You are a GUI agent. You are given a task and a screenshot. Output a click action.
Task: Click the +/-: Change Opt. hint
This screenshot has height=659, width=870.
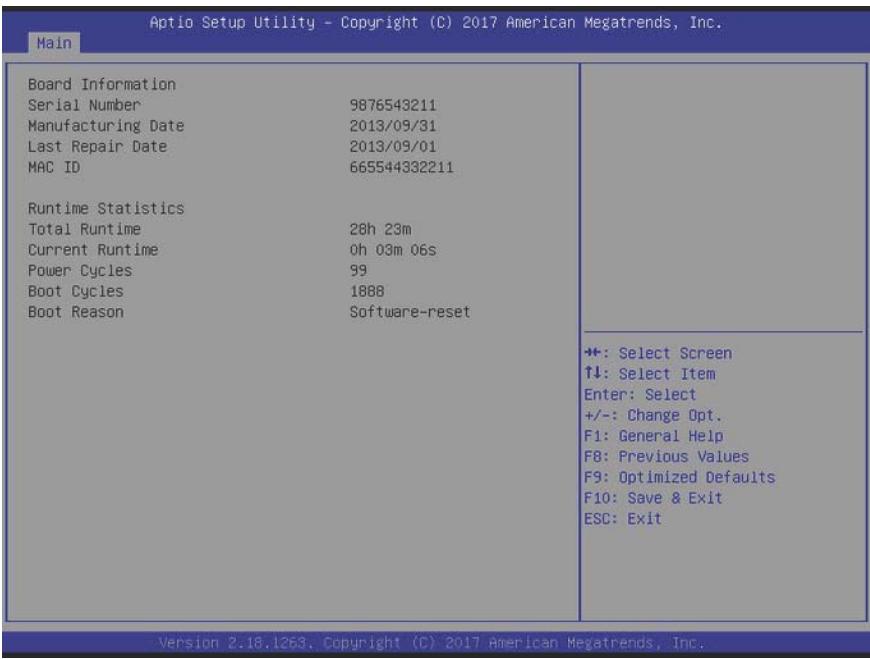pyautogui.click(x=653, y=415)
